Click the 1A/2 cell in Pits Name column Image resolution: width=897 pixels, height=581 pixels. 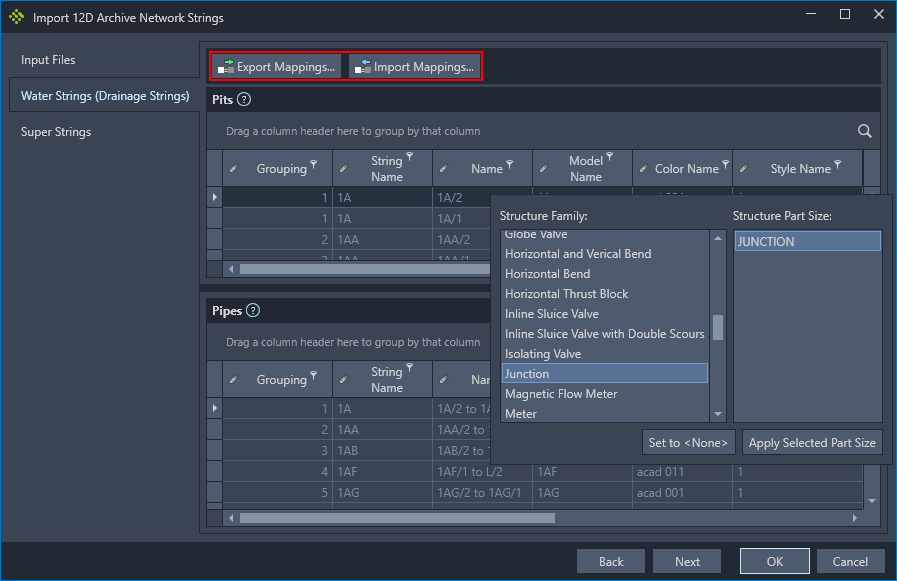pyautogui.click(x=482, y=197)
